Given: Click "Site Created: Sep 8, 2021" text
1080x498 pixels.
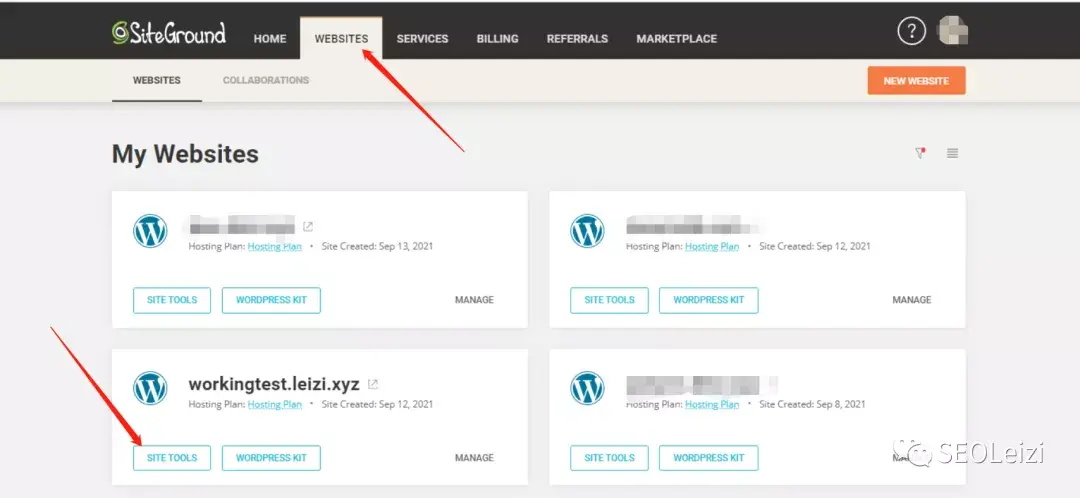Looking at the screenshot, I should point(812,404).
